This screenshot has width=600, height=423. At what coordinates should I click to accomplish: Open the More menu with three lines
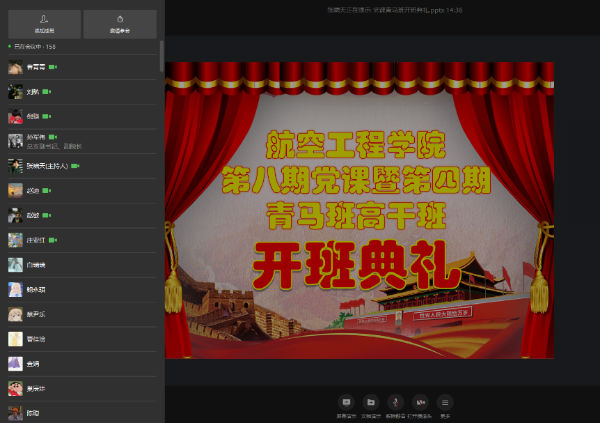click(x=446, y=401)
